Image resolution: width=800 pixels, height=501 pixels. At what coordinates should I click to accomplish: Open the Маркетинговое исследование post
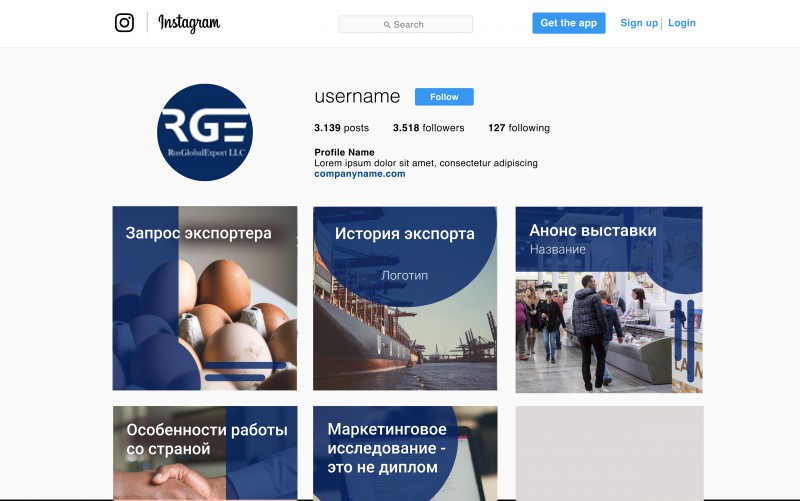(405, 453)
